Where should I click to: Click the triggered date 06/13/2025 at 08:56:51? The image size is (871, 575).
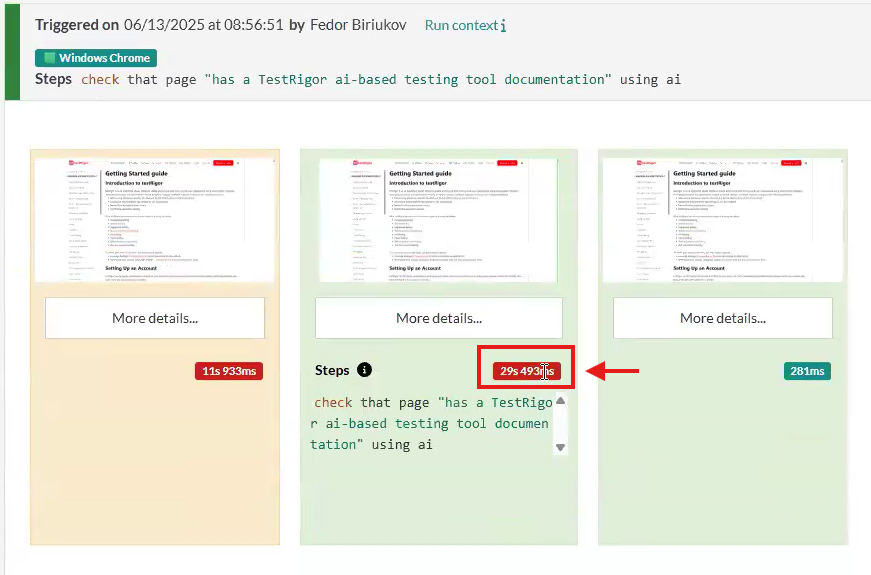coord(203,25)
